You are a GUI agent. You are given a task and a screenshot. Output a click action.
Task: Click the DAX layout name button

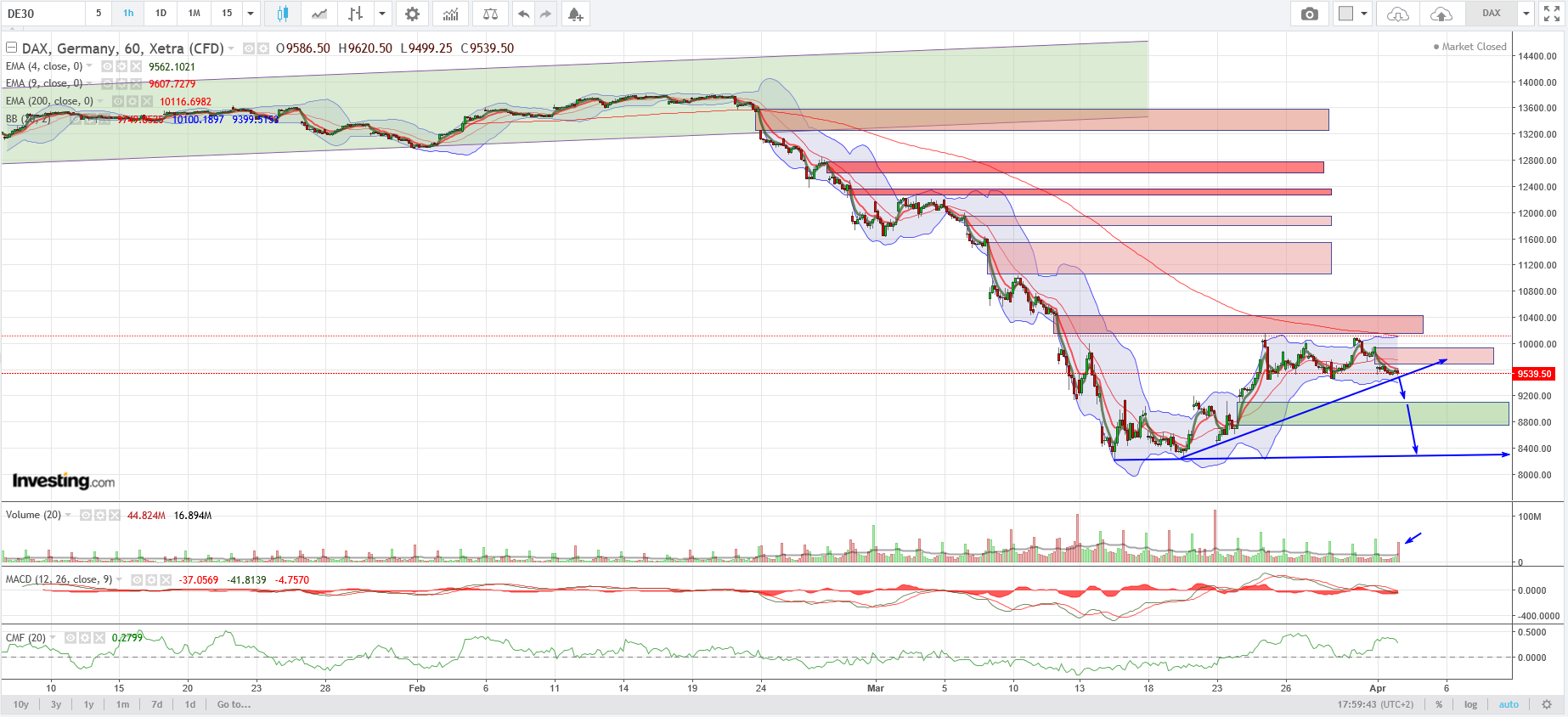click(x=1492, y=14)
